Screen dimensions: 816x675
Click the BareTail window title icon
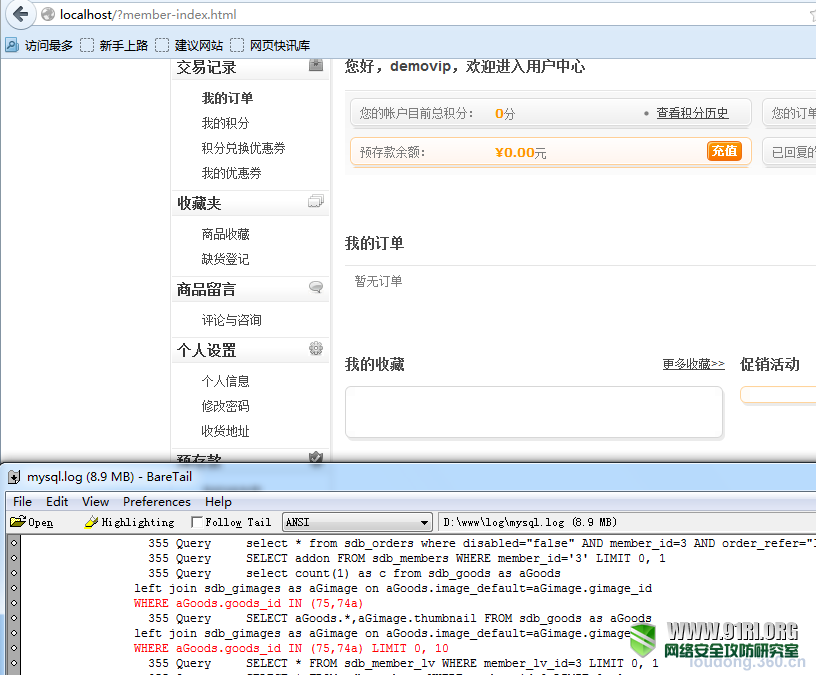click(x=14, y=477)
